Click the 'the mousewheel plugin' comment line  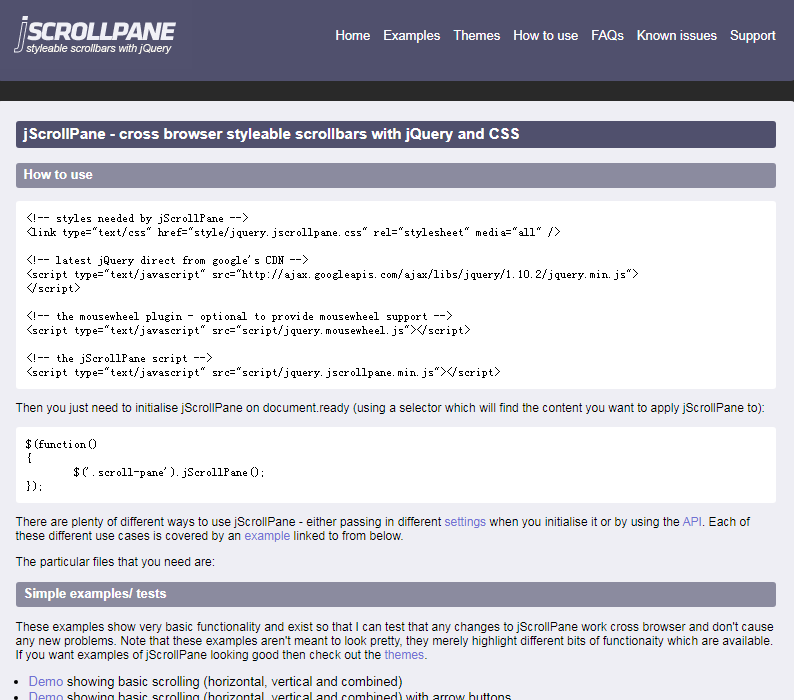pyautogui.click(x=239, y=317)
